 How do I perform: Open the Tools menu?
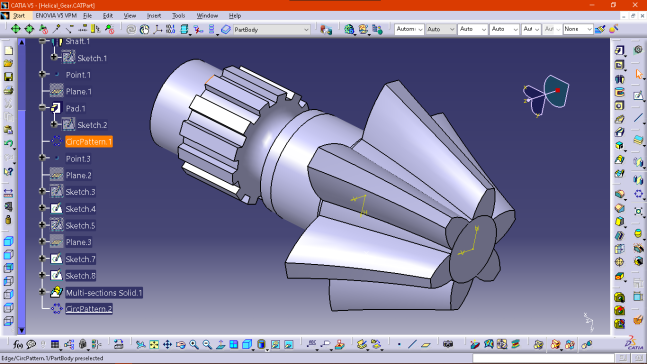(x=178, y=16)
